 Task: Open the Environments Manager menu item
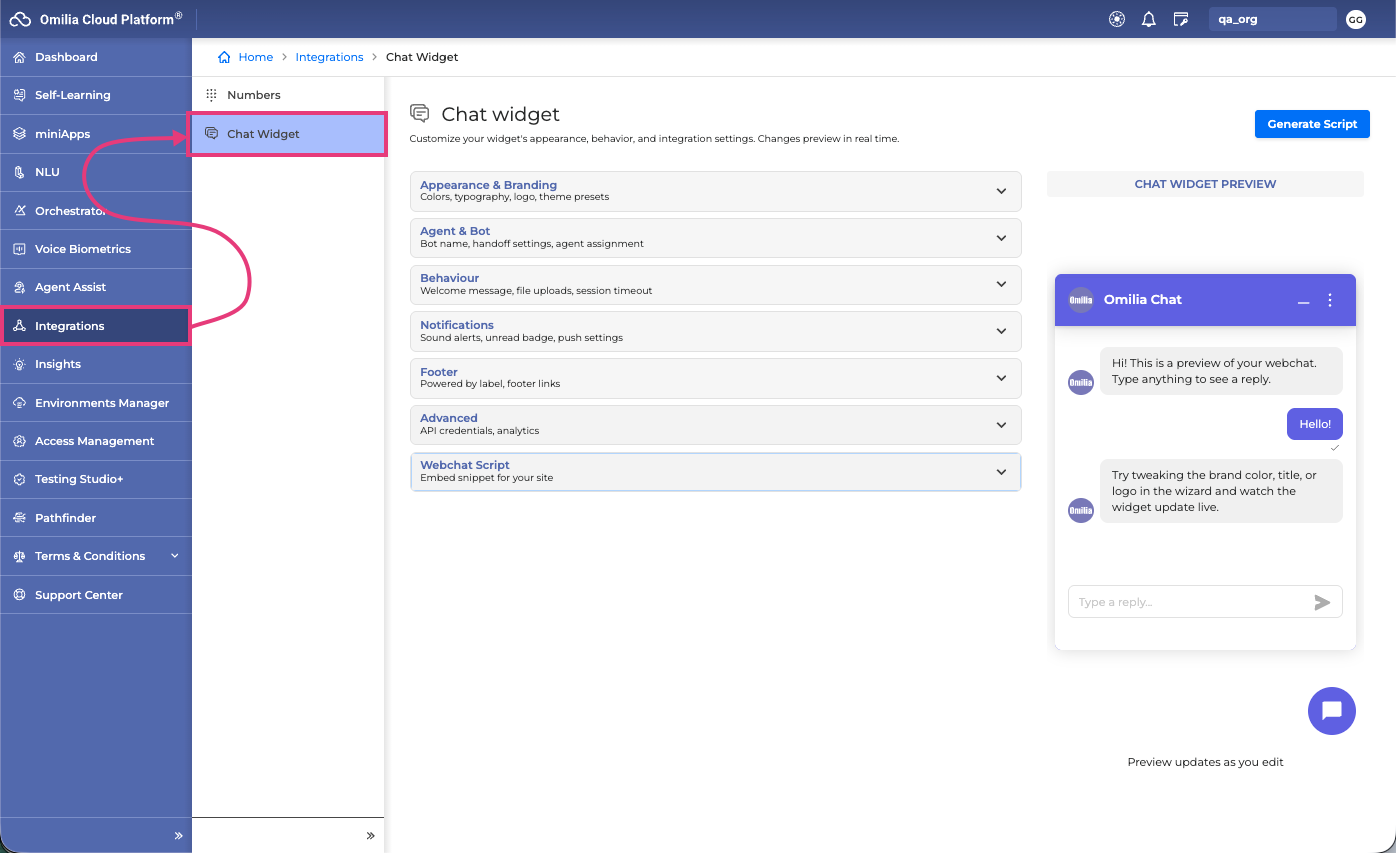click(x=96, y=403)
